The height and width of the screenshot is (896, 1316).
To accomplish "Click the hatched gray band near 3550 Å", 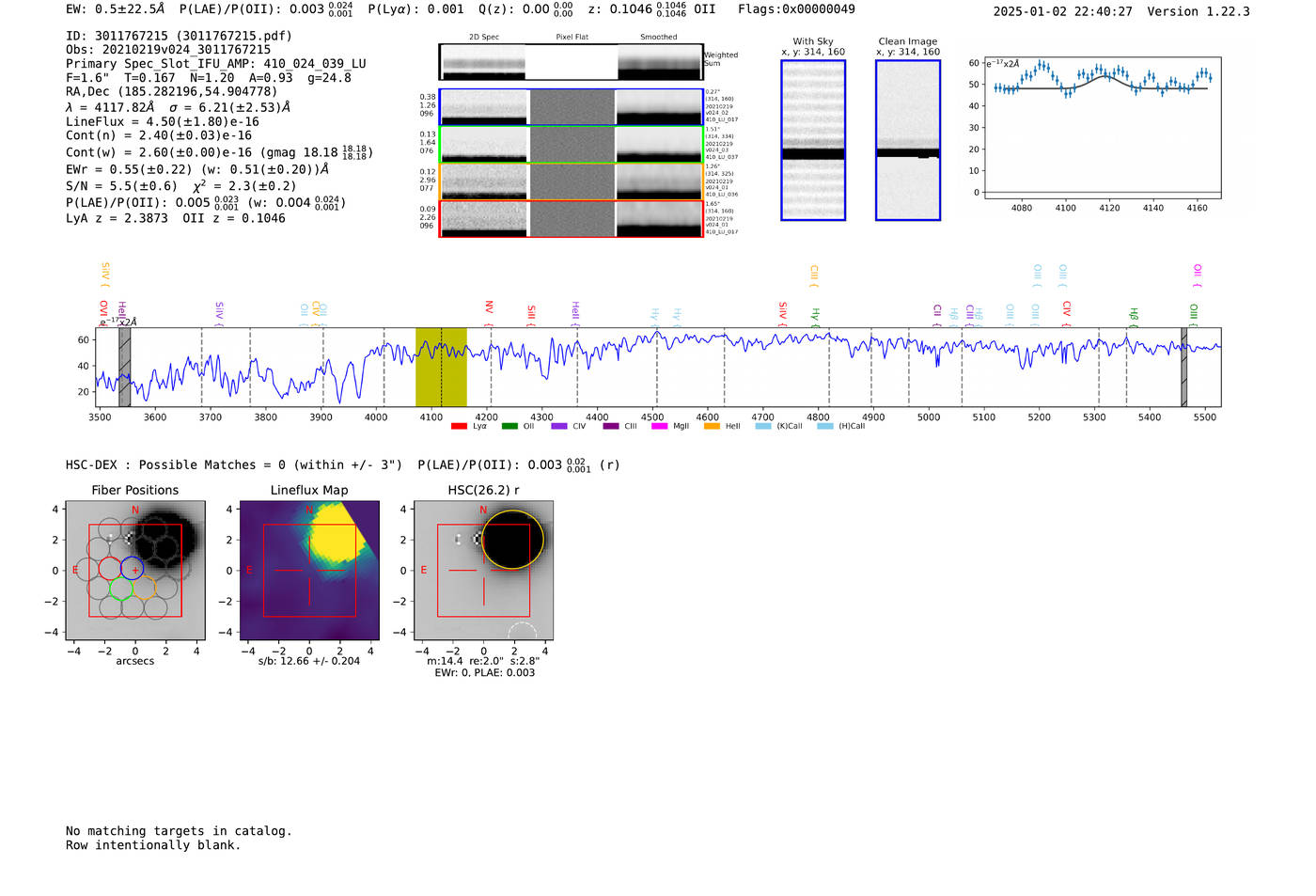I will coord(125,368).
